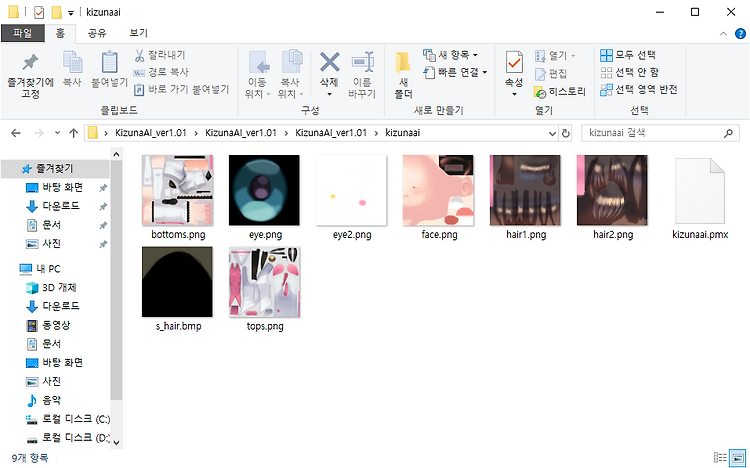Viewport: 750px width, 468px height.
Task: Click the Delete (삭제) X icon
Action: (x=330, y=62)
